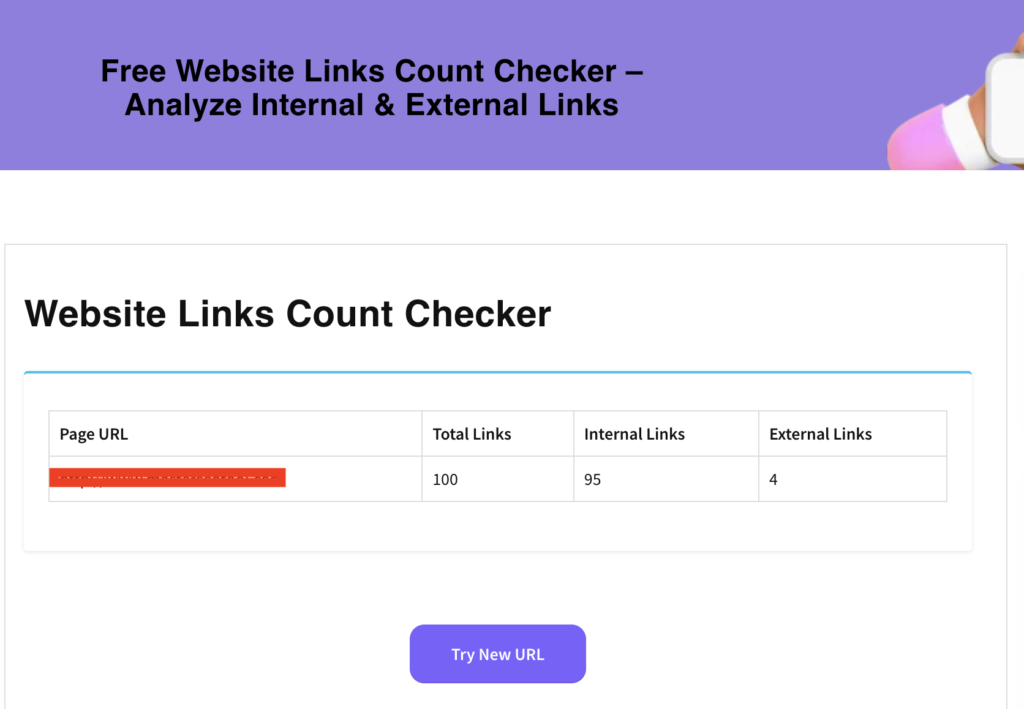Image resolution: width=1024 pixels, height=709 pixels.
Task: Click the Internal Links count 95
Action: tap(592, 479)
